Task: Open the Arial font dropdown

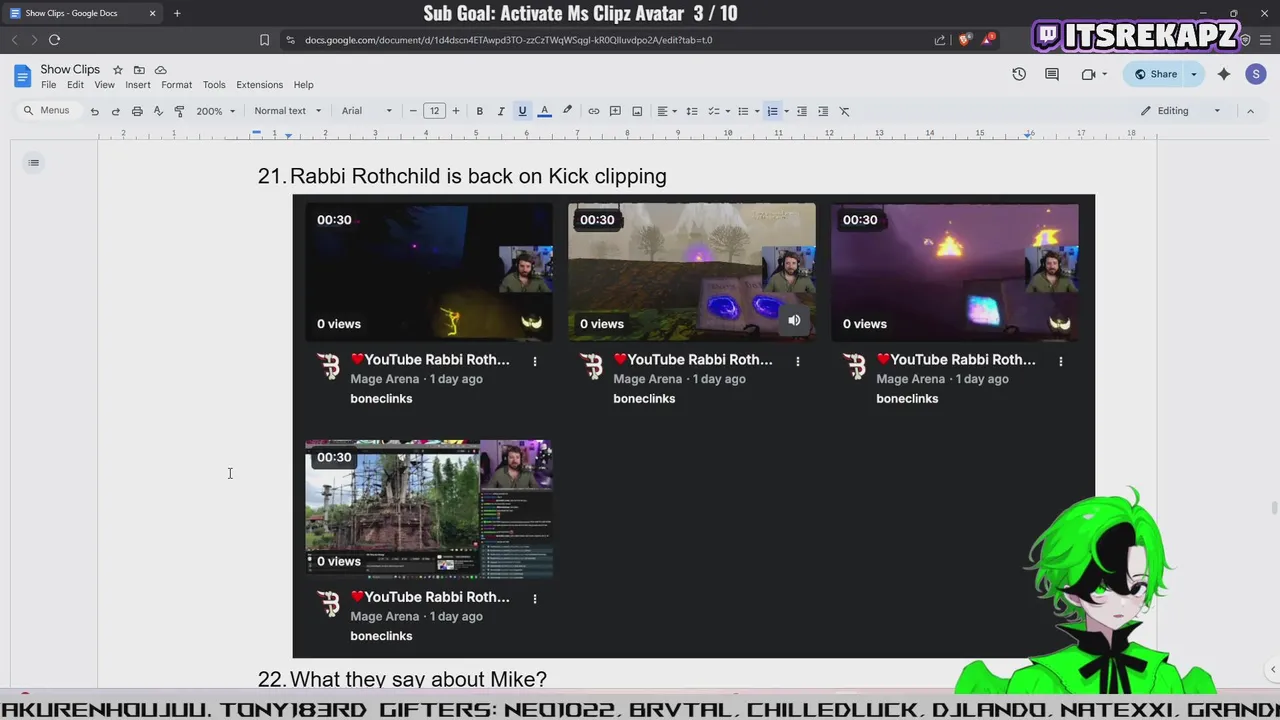Action: point(367,111)
